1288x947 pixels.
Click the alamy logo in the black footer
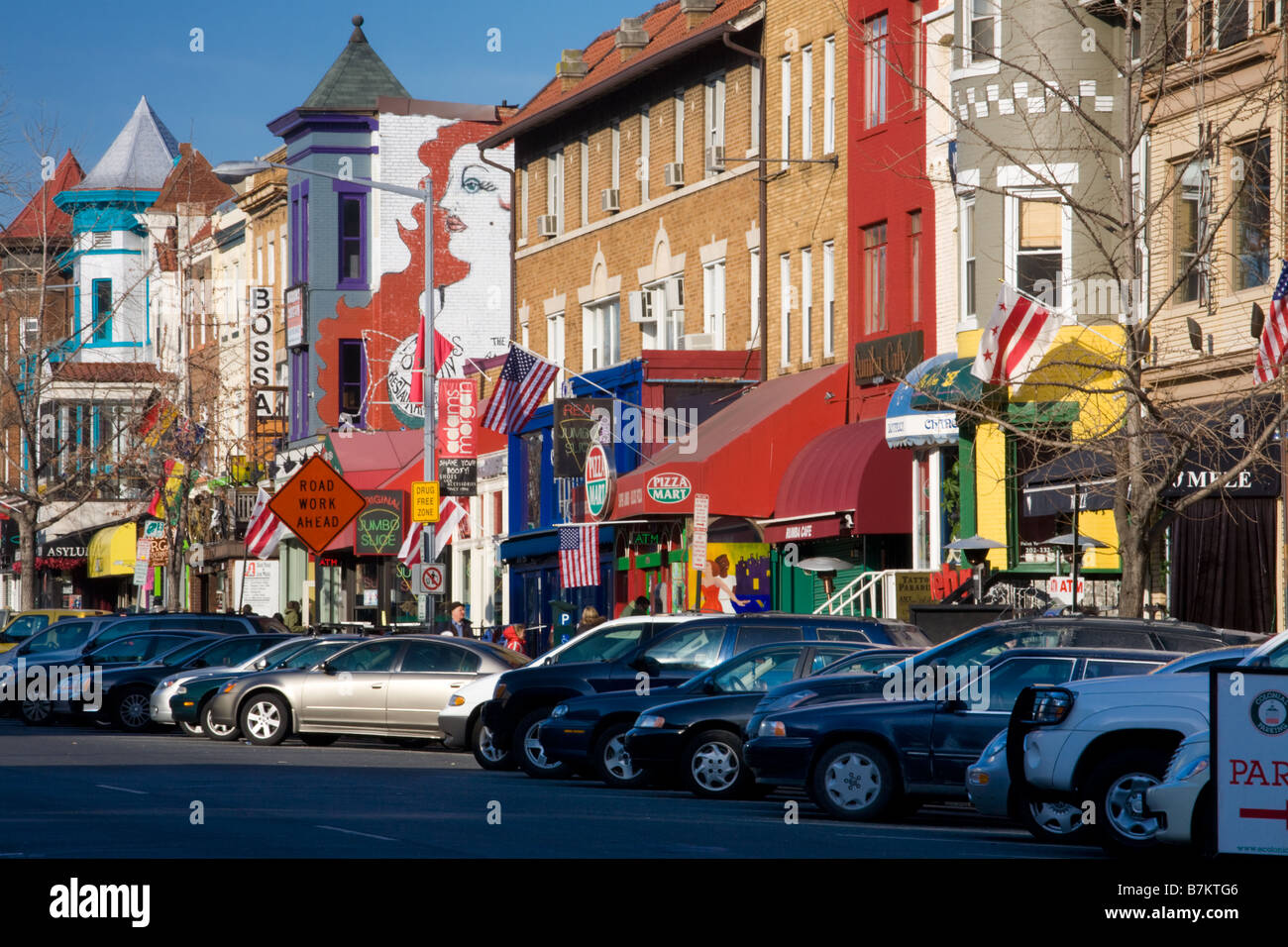click(x=99, y=902)
